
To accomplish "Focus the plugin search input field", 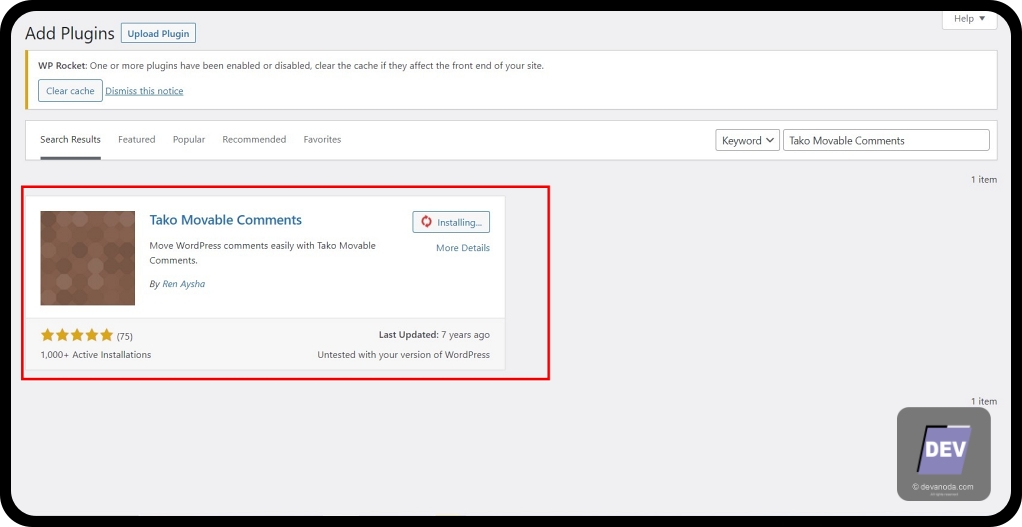I will tap(886, 140).
